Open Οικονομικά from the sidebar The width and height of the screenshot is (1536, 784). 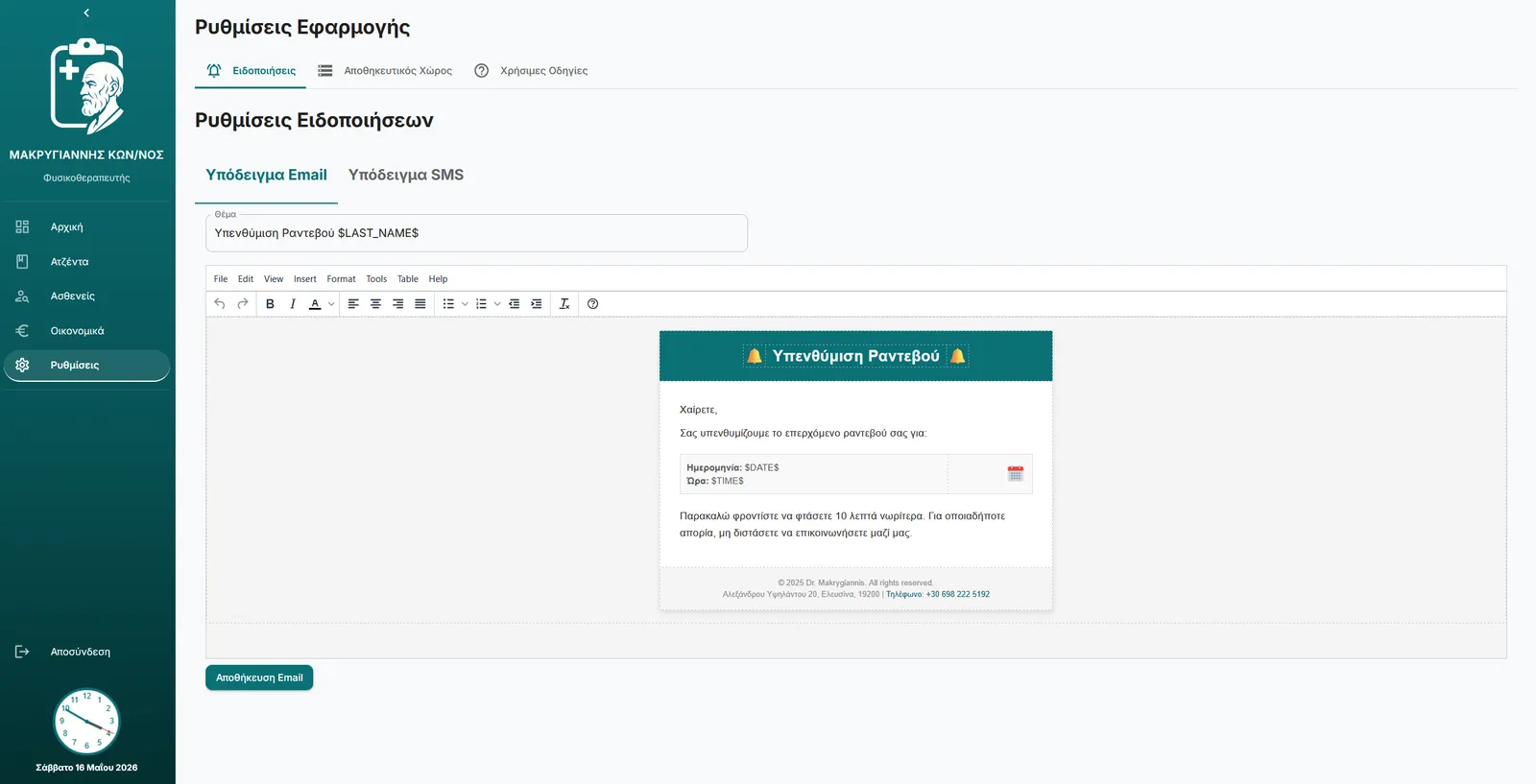click(x=86, y=331)
